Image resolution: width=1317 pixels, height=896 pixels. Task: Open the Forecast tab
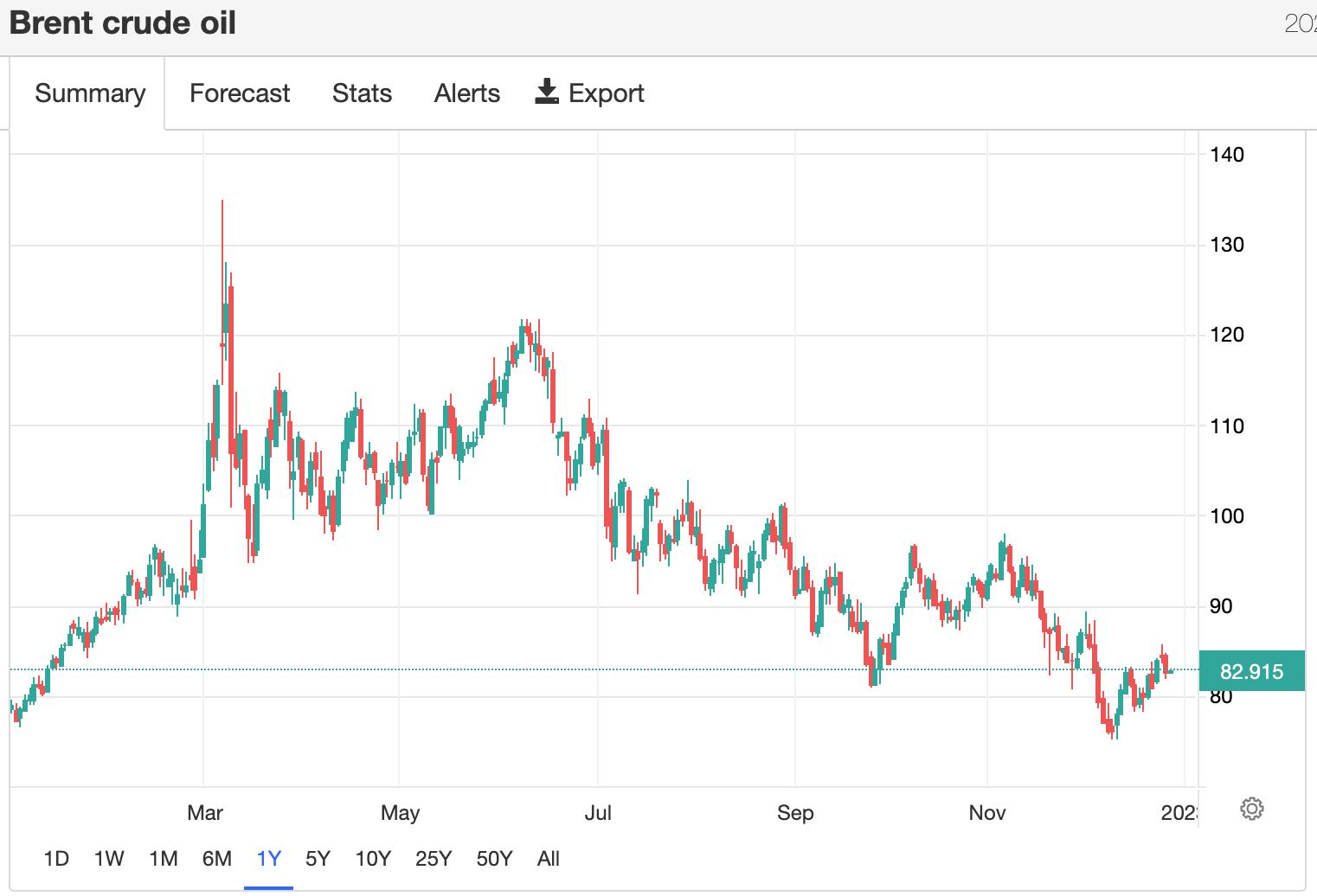(240, 93)
